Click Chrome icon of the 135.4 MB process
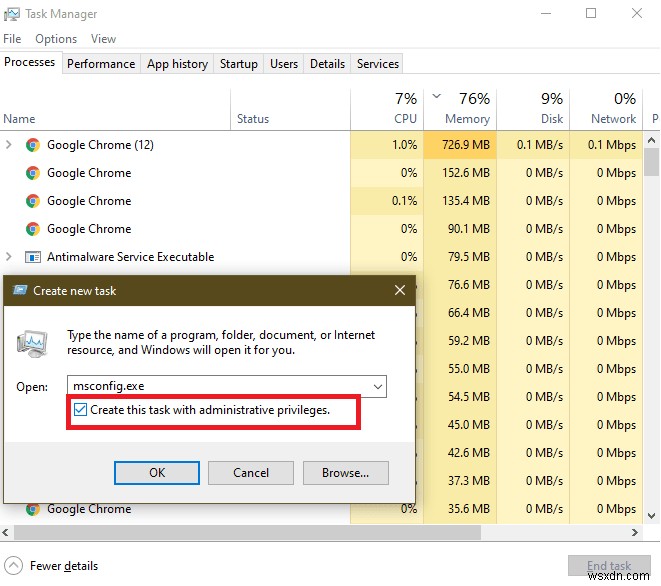The height and width of the screenshot is (586, 661). pos(33,201)
